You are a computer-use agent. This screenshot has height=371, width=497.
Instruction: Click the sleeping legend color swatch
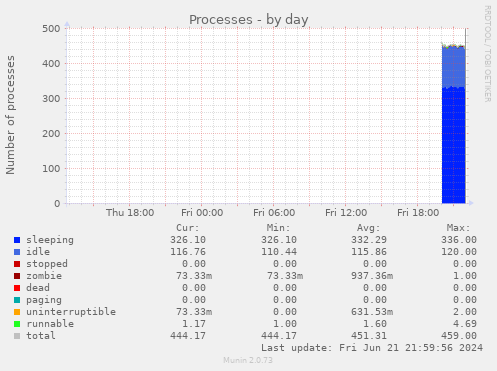17,240
